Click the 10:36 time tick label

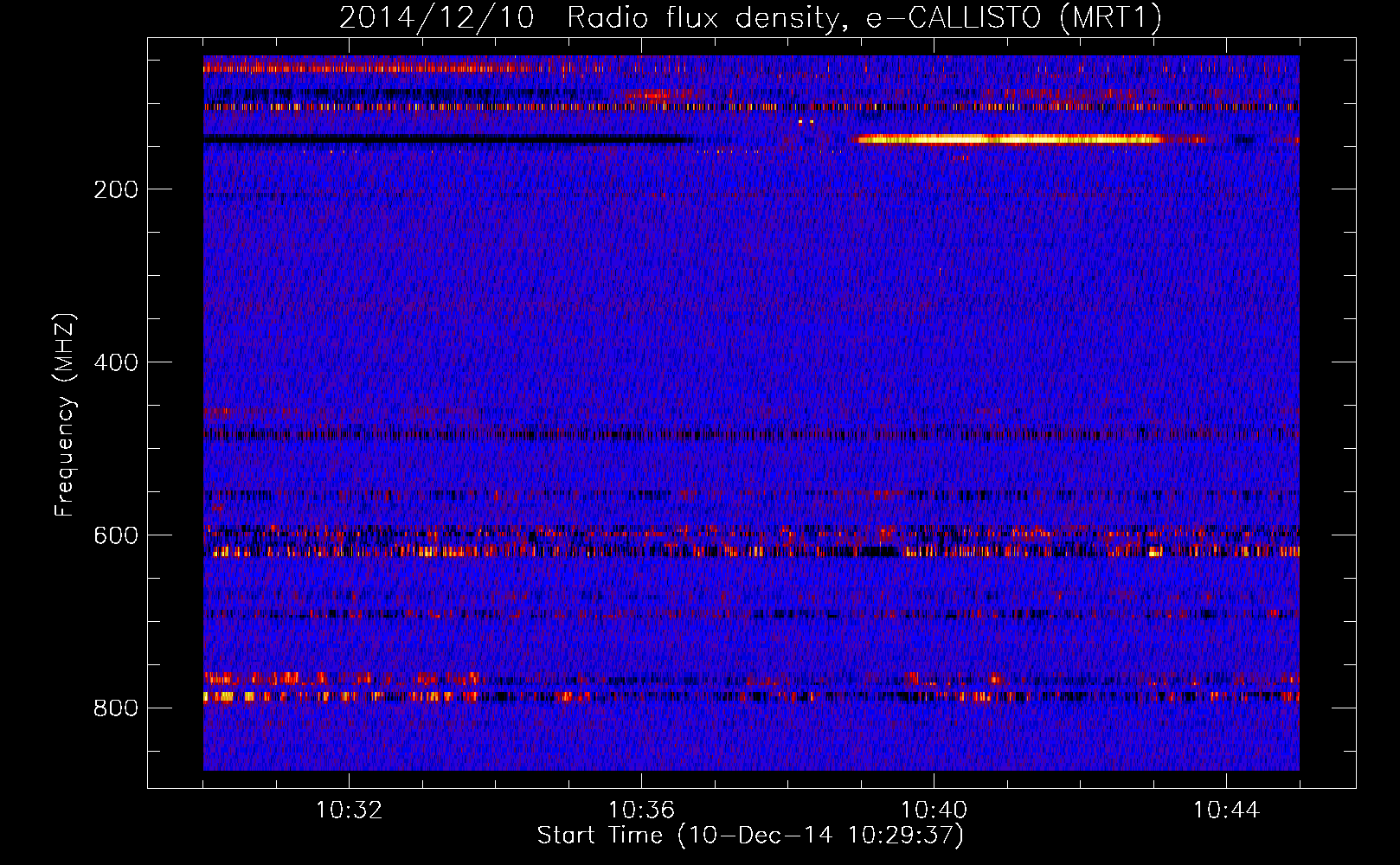pyautogui.click(x=641, y=811)
